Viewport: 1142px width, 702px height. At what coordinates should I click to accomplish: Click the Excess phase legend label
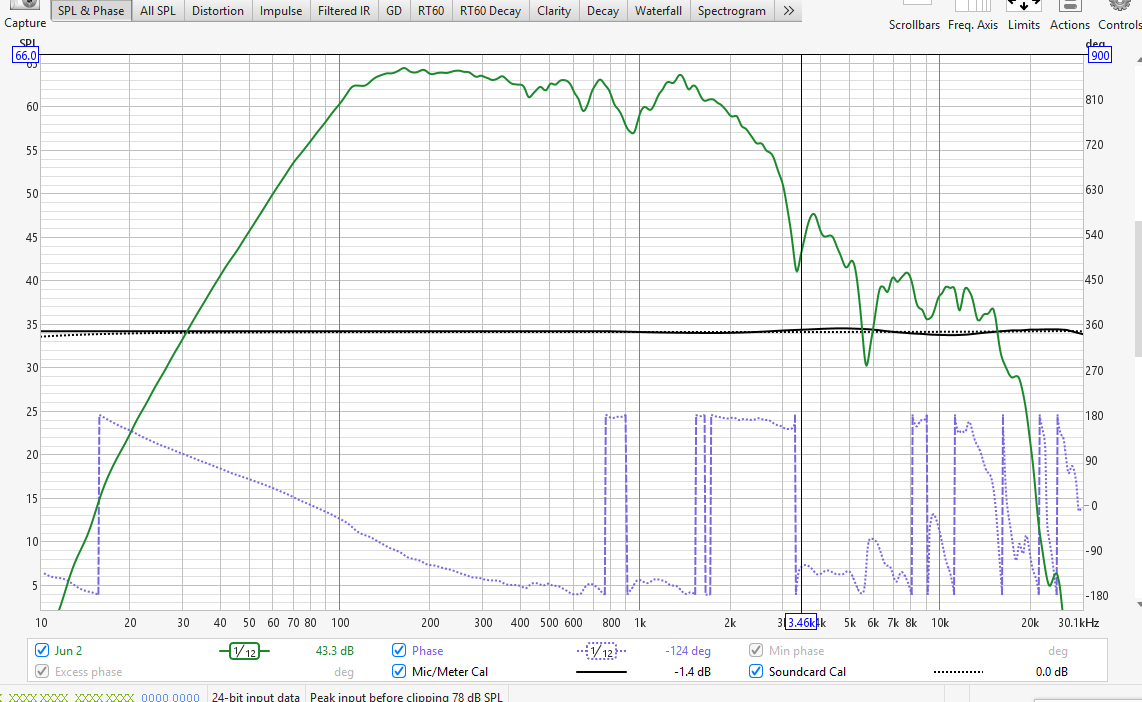tap(88, 671)
